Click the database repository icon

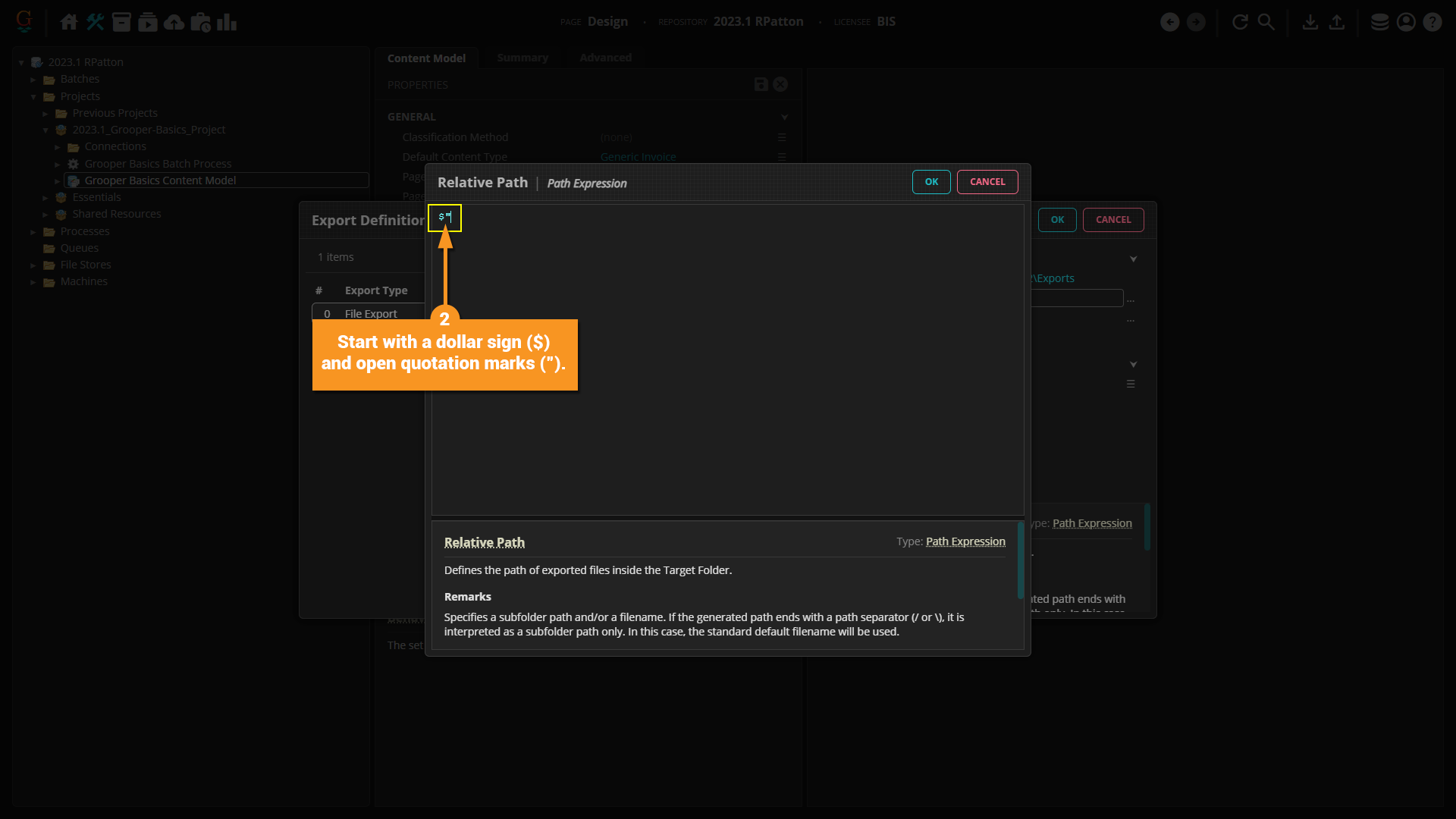click(1379, 22)
